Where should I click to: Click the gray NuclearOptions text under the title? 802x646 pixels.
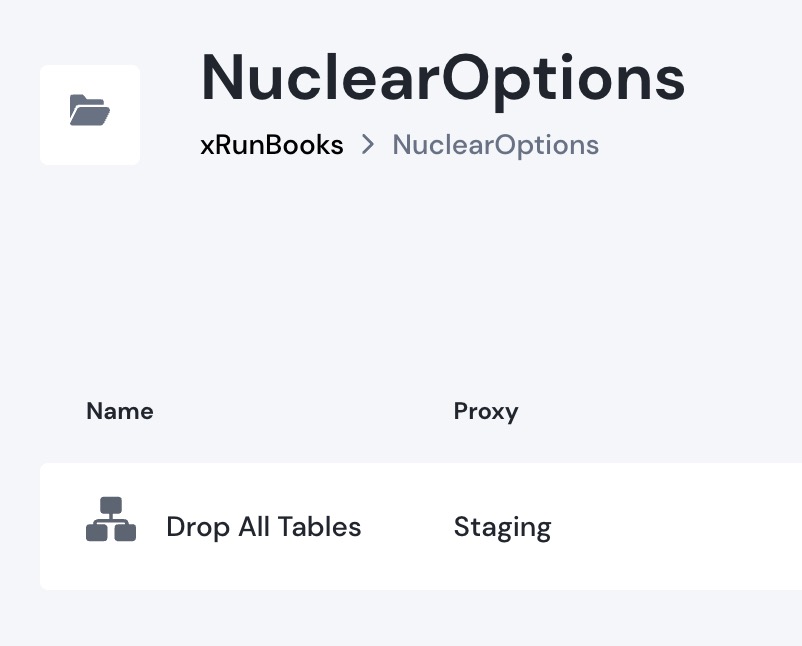(x=495, y=145)
